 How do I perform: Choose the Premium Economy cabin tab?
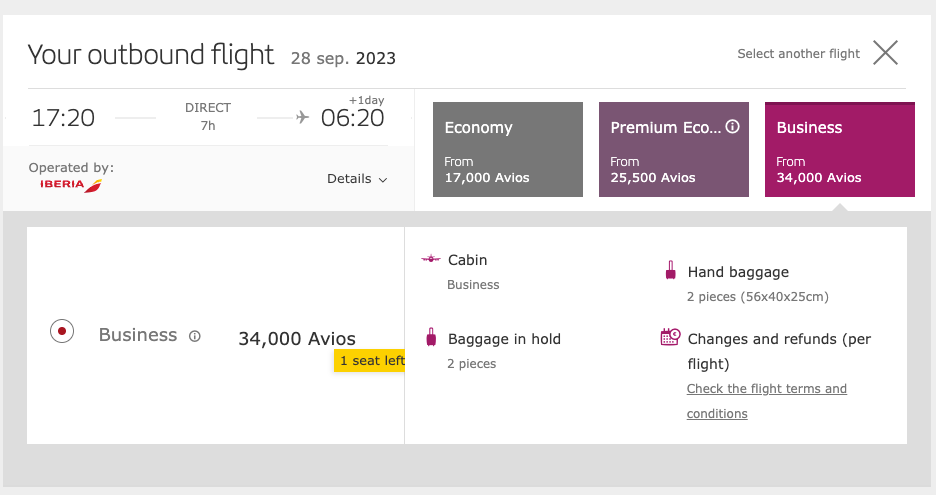pyautogui.click(x=674, y=149)
